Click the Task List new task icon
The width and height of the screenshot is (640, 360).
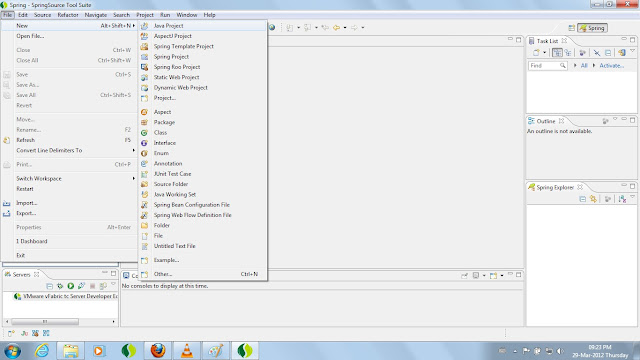pos(536,52)
